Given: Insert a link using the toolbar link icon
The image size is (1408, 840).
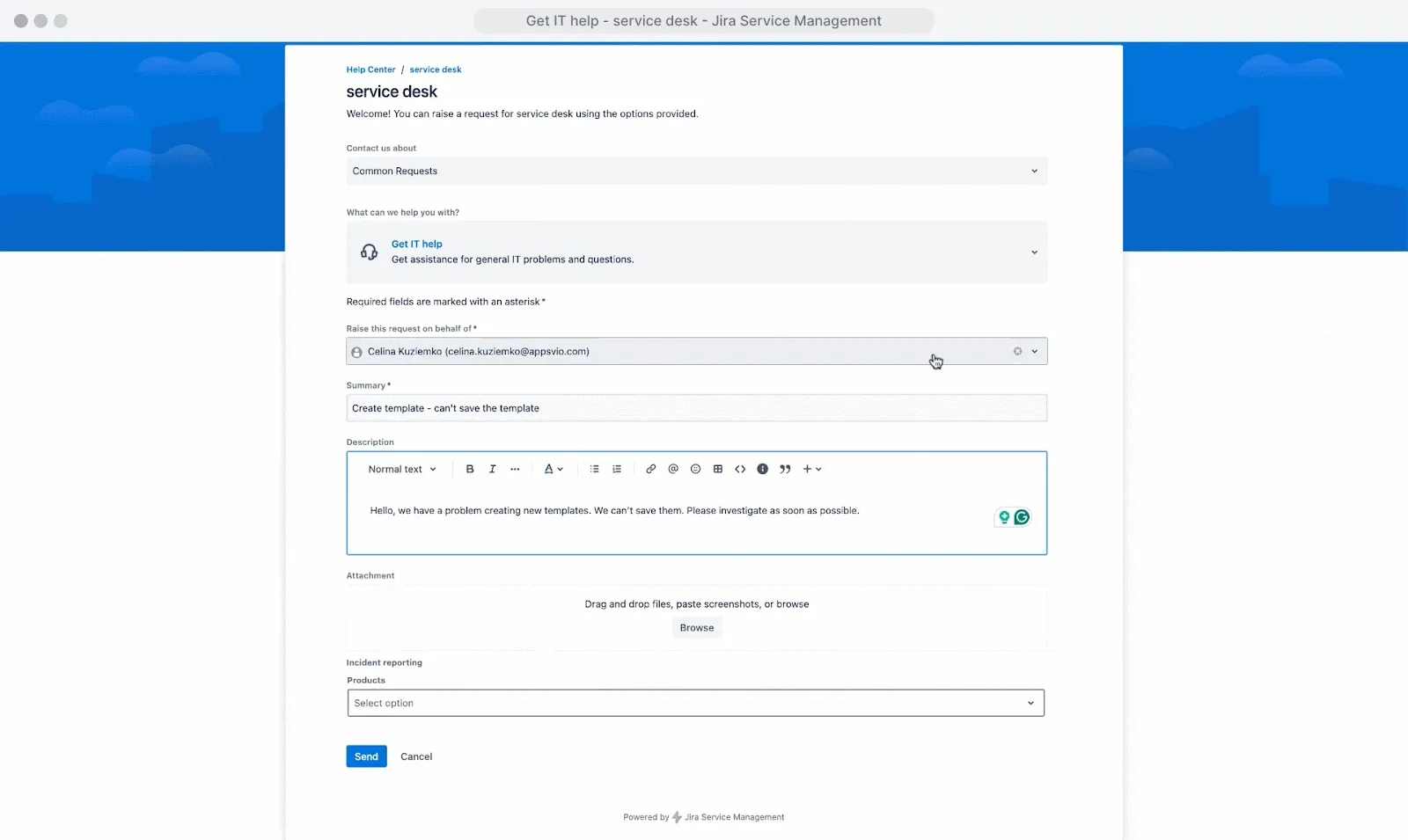Looking at the screenshot, I should (650, 469).
